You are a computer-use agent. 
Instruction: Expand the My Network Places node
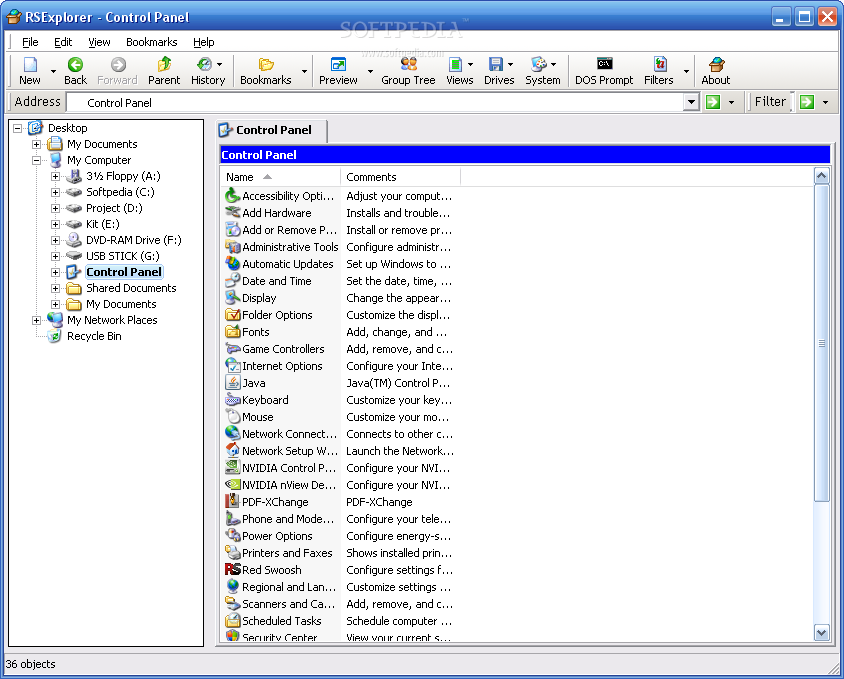tap(36, 320)
